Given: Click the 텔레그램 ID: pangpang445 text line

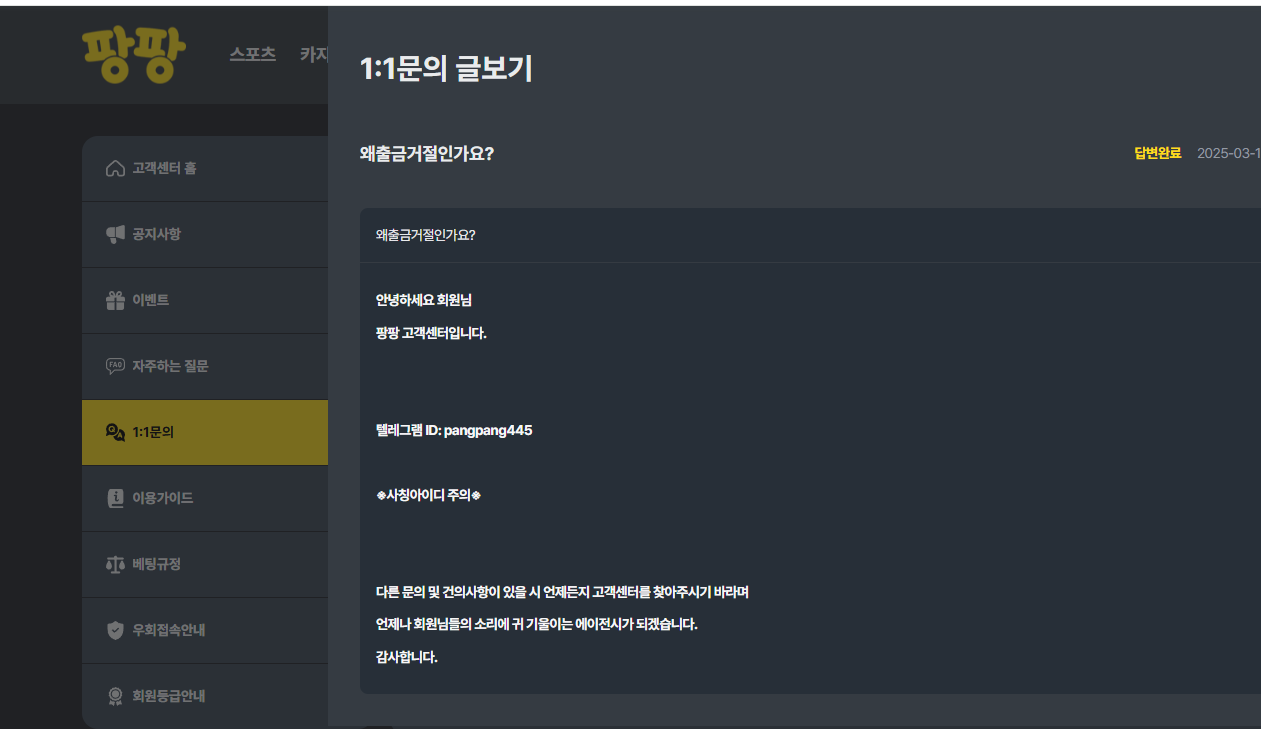Looking at the screenshot, I should click(x=454, y=430).
